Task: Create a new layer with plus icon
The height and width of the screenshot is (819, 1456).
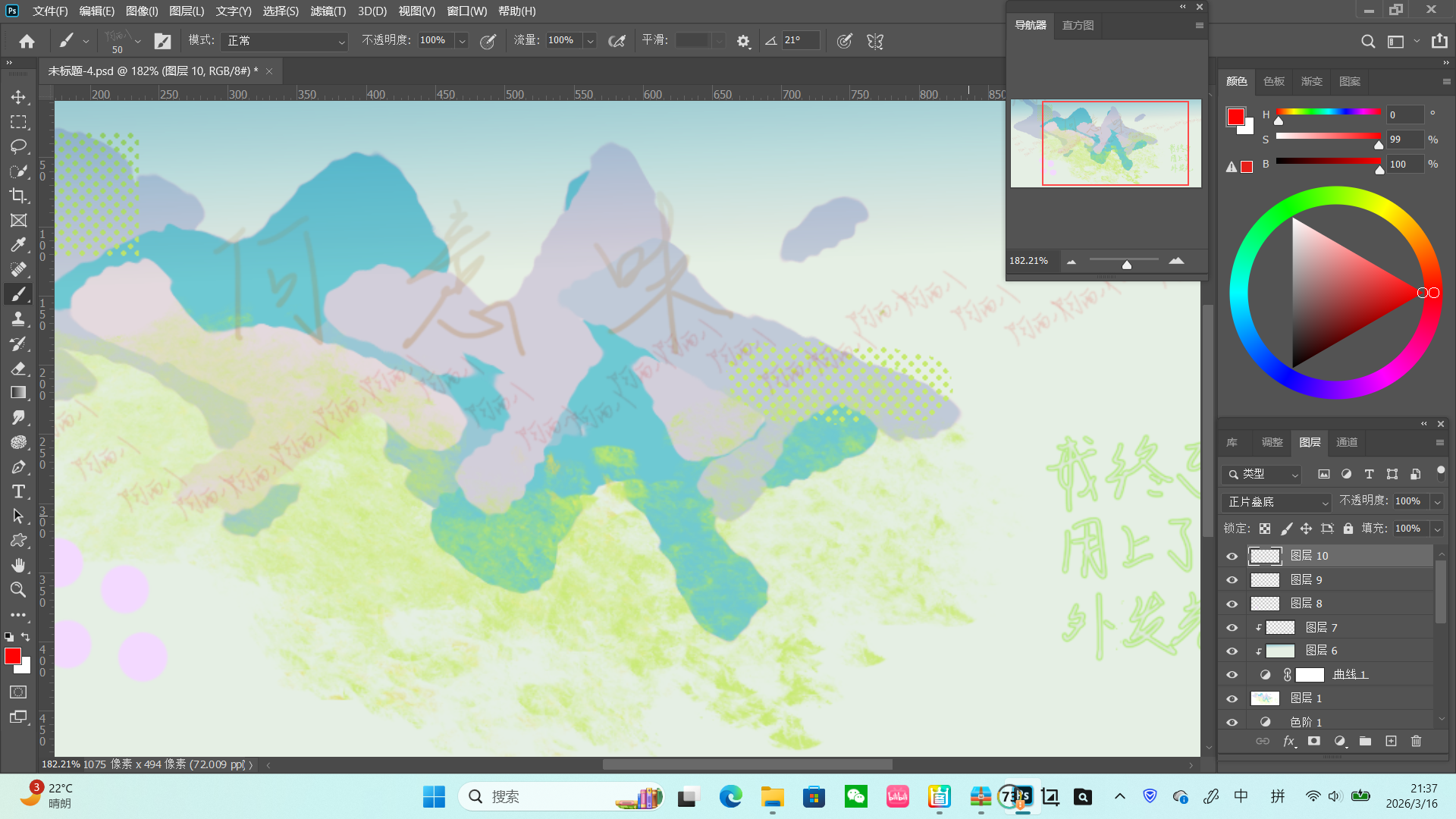Action: click(x=1391, y=741)
